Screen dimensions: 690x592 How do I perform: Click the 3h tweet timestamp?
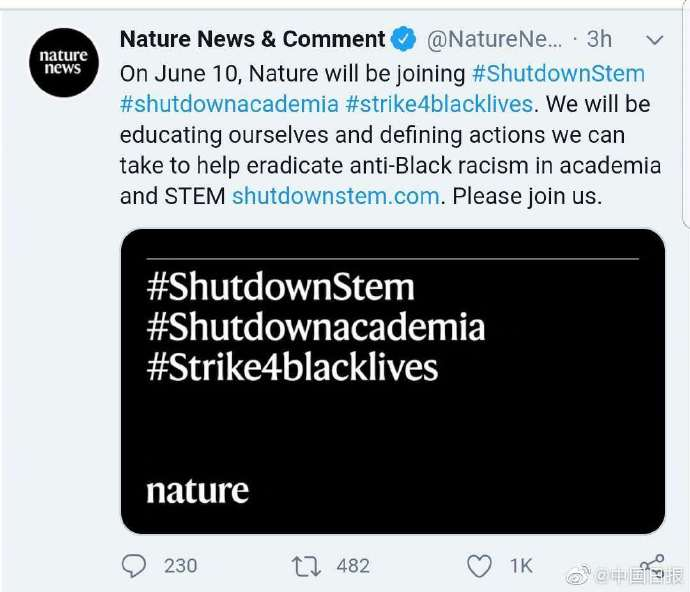599,40
